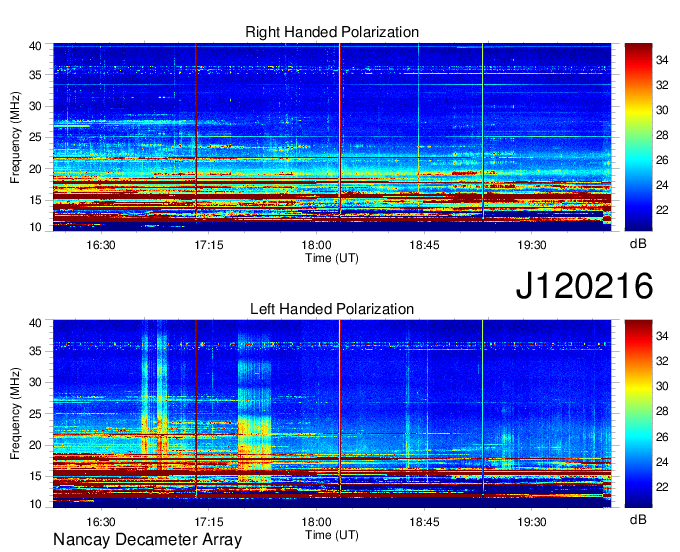
Task: Click the "Left Handed Polarization" title
Action: pyautogui.click(x=332, y=309)
